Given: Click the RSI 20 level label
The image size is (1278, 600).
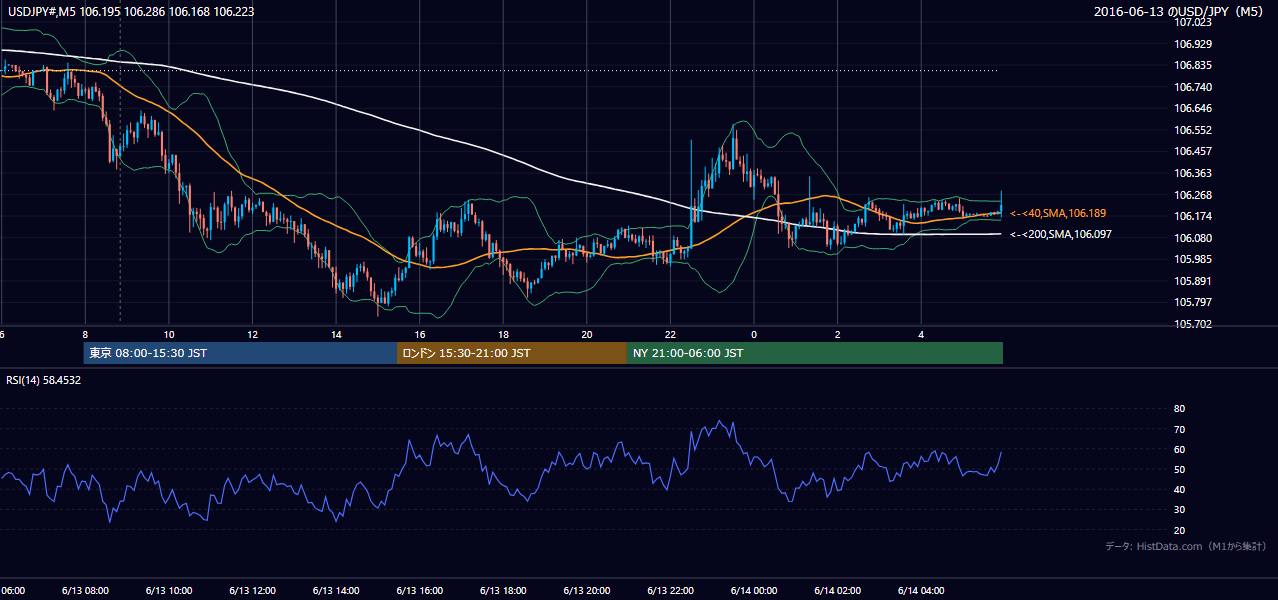Looking at the screenshot, I should [1179, 530].
